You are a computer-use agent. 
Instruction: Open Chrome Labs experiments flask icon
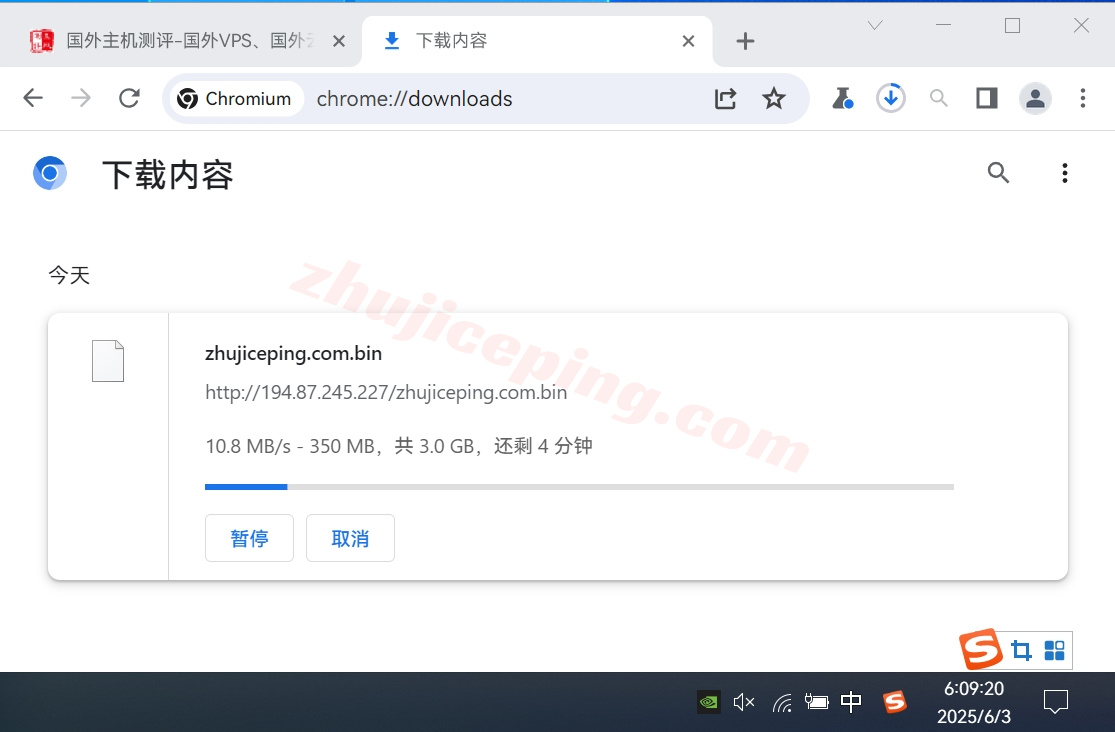coord(843,99)
